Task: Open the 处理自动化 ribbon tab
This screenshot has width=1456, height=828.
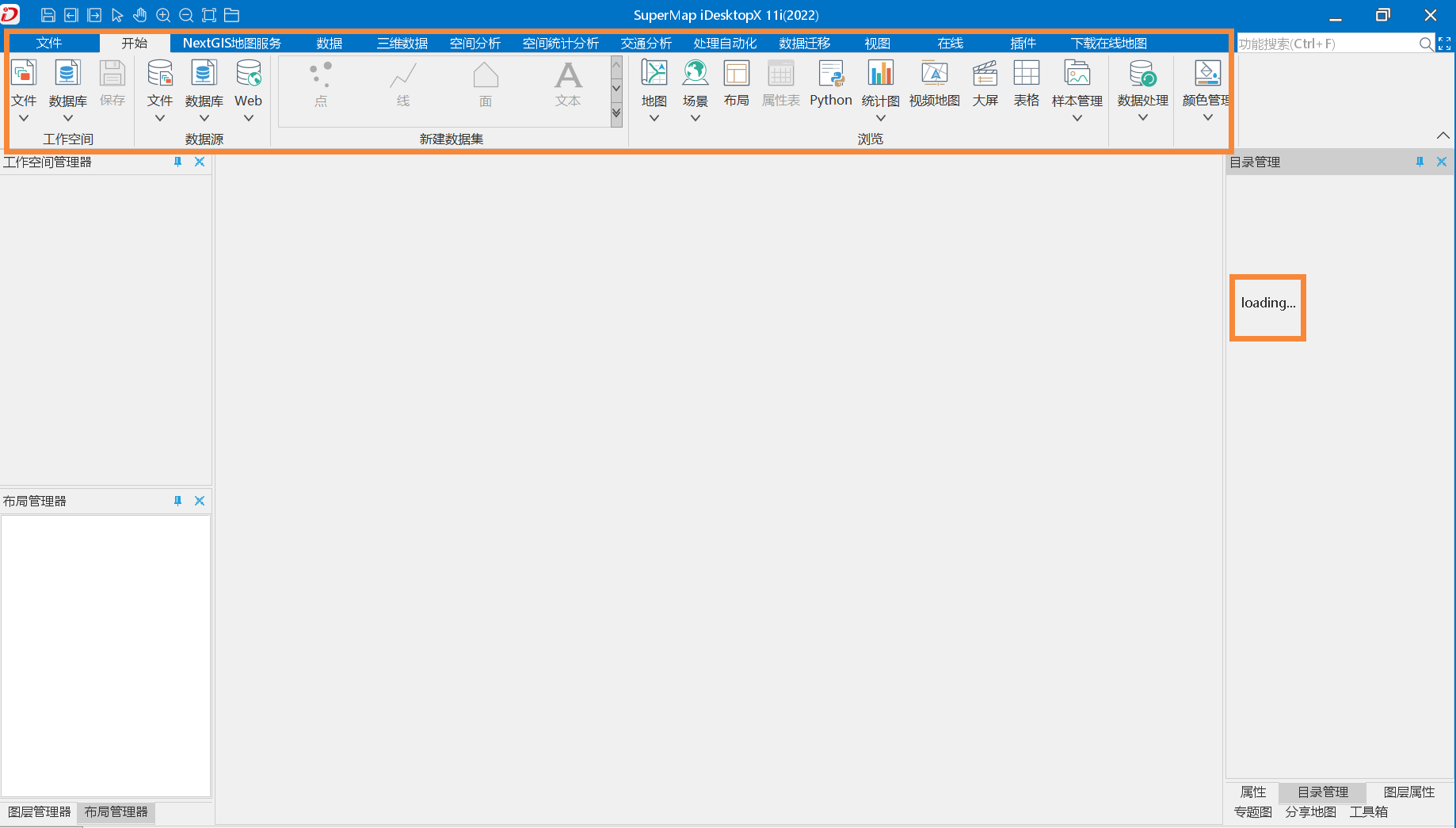Action: click(x=726, y=43)
